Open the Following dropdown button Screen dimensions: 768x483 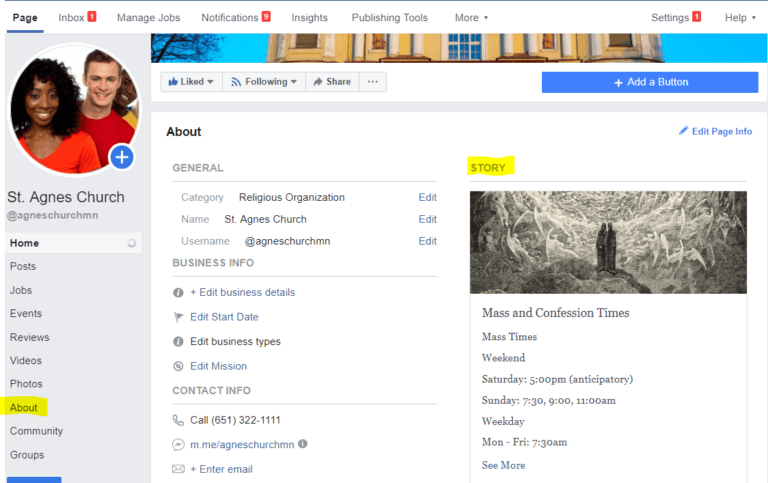tap(264, 82)
